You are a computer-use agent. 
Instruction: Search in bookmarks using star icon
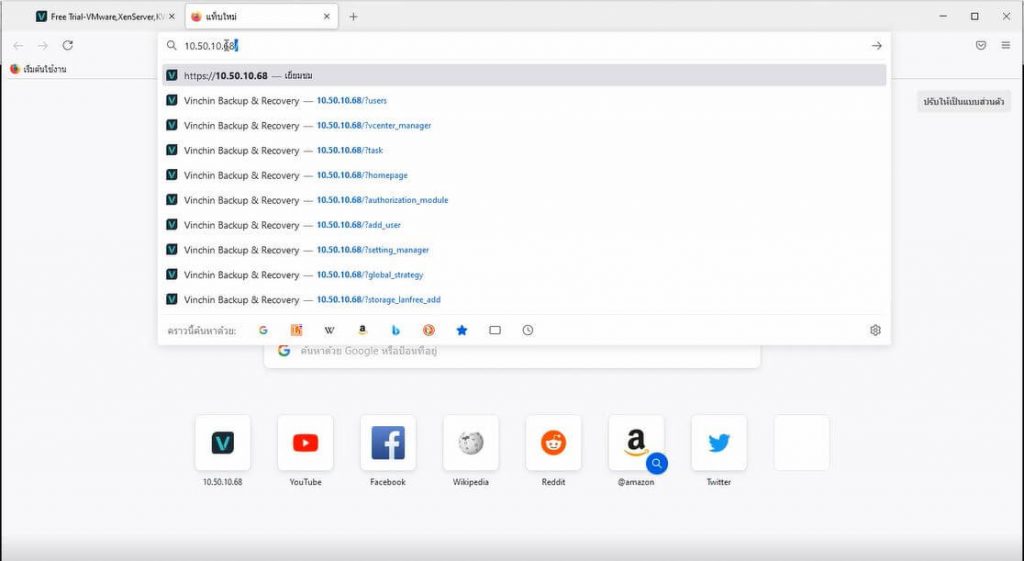click(x=462, y=330)
